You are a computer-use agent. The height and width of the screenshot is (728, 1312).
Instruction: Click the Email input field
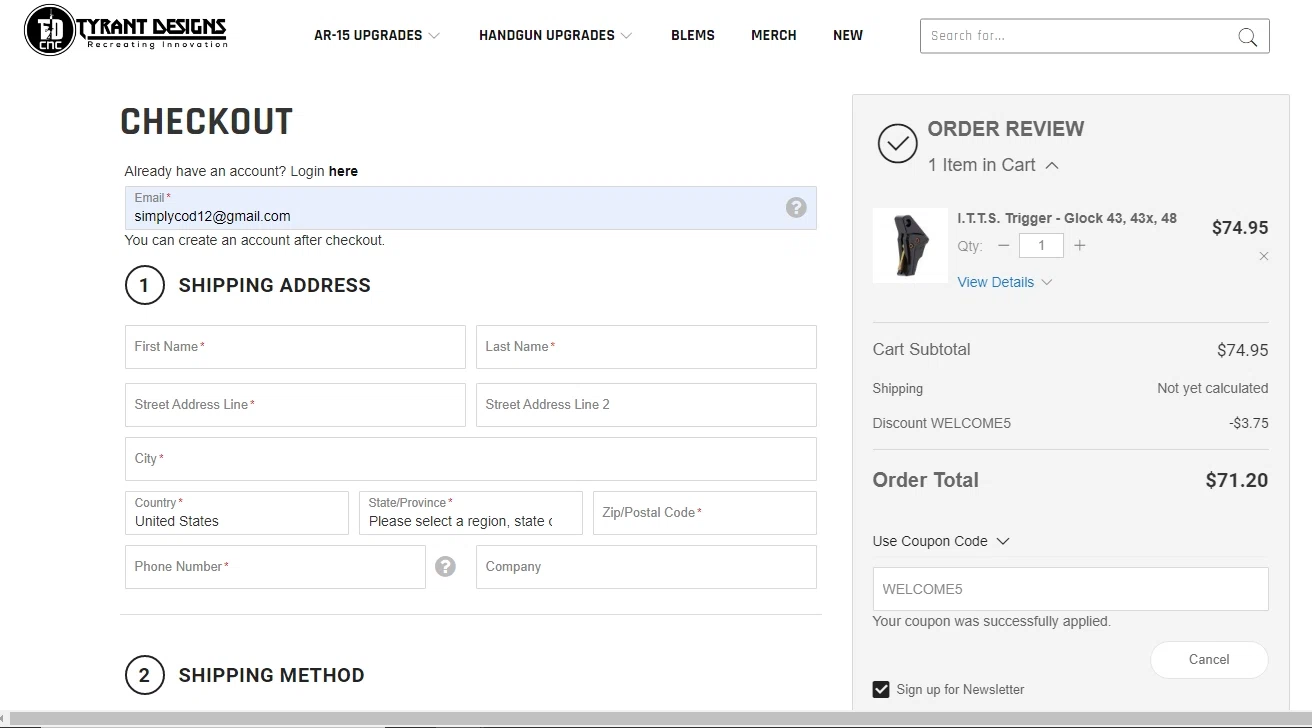tap(471, 208)
